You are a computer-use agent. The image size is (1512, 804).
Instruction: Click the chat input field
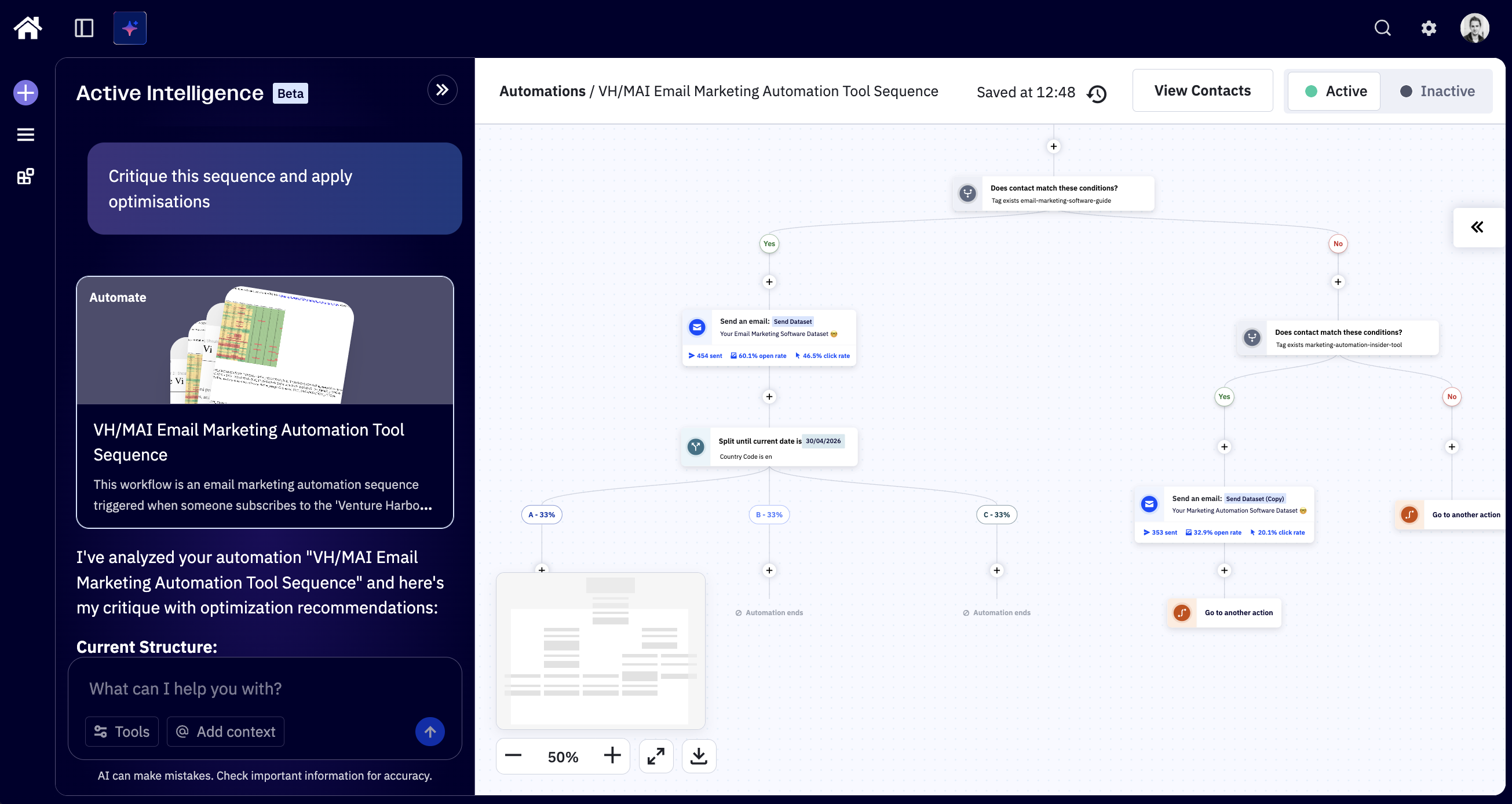point(264,688)
